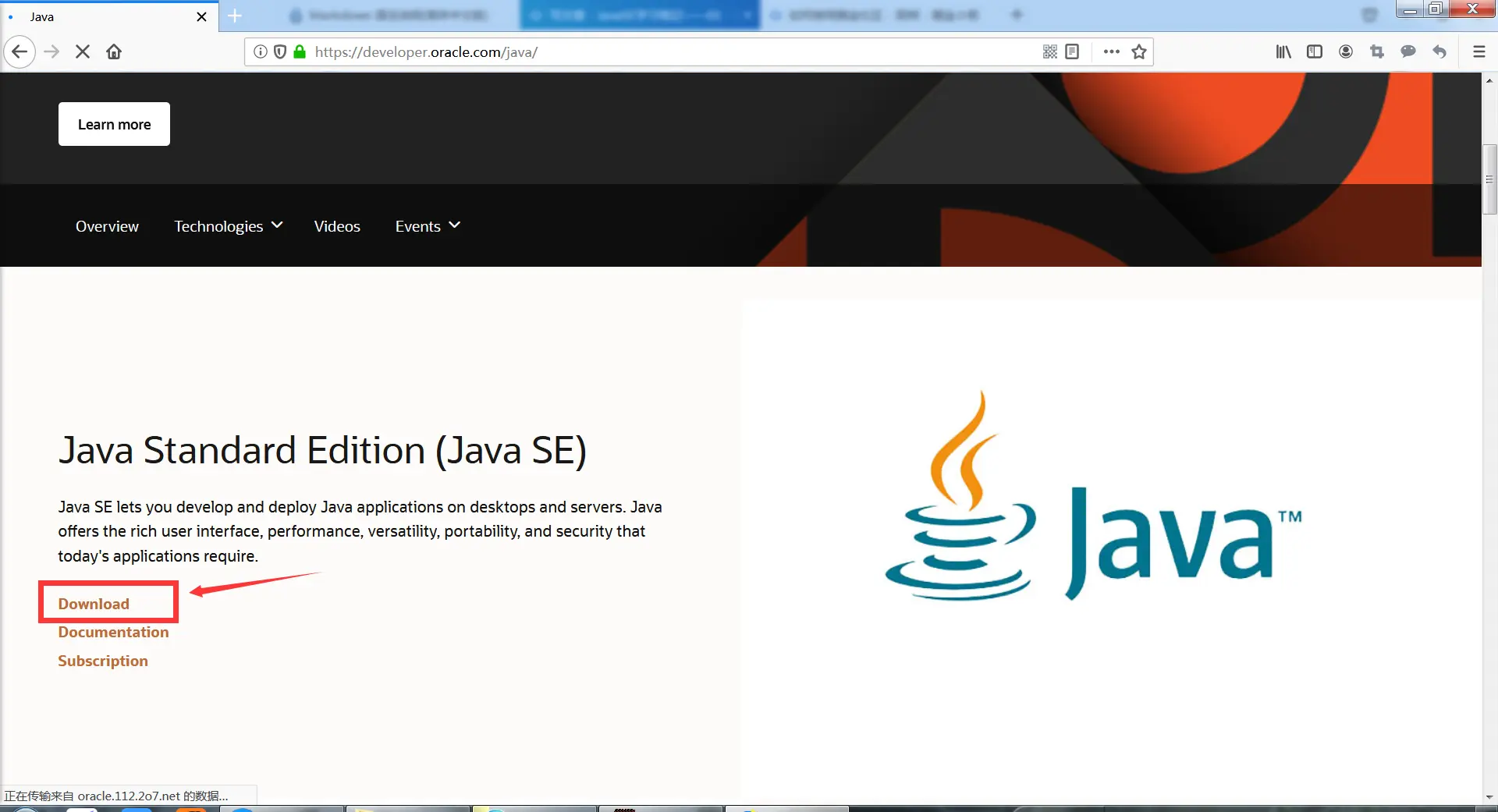The height and width of the screenshot is (812, 1498).
Task: Click the Learn more button
Action: [114, 124]
